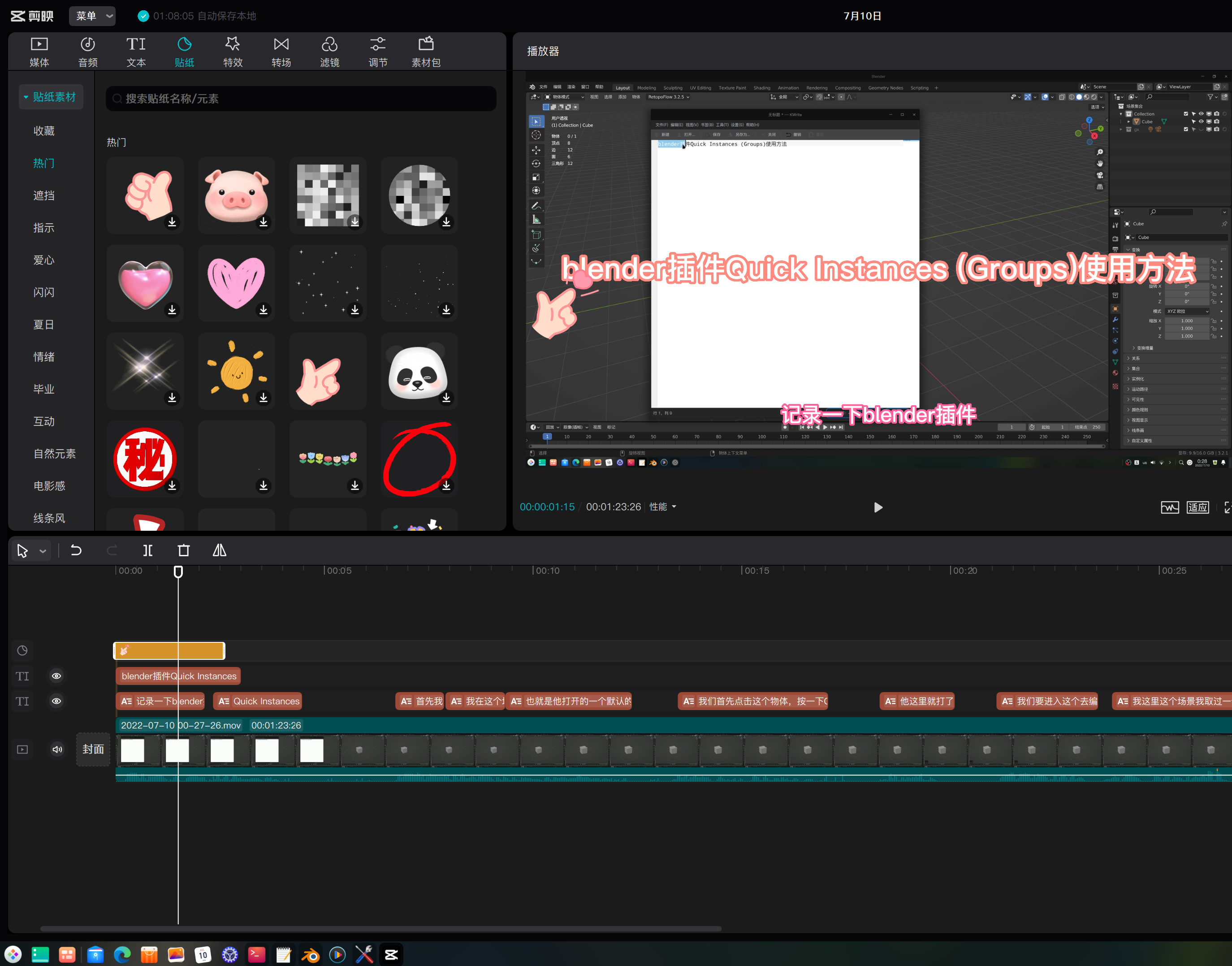This screenshot has height=966, width=1232.
Task: Click the fullscreen icon in the player
Action: [x=1227, y=507]
